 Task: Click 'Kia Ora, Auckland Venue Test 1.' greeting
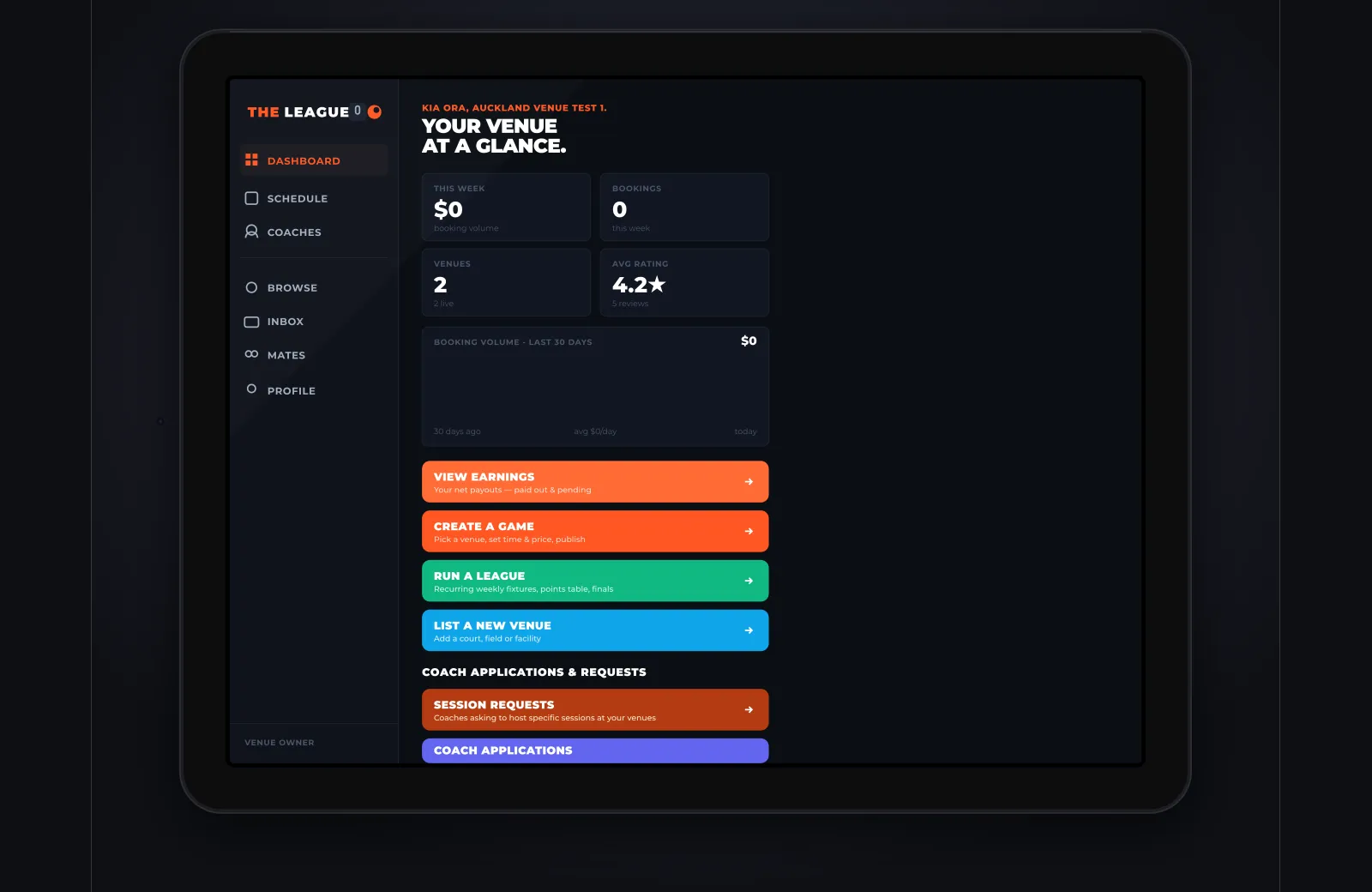coord(514,108)
